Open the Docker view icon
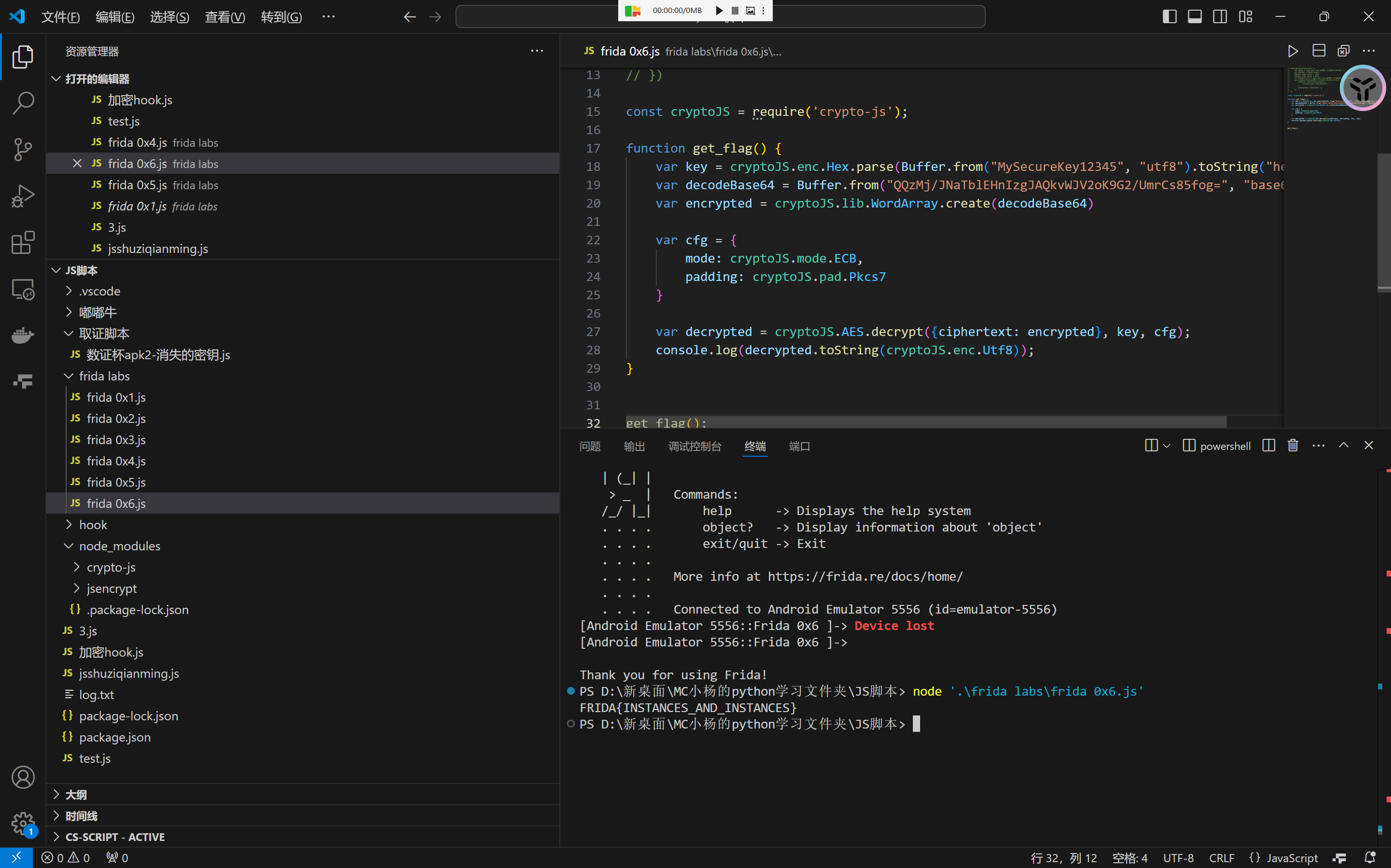 point(23,335)
